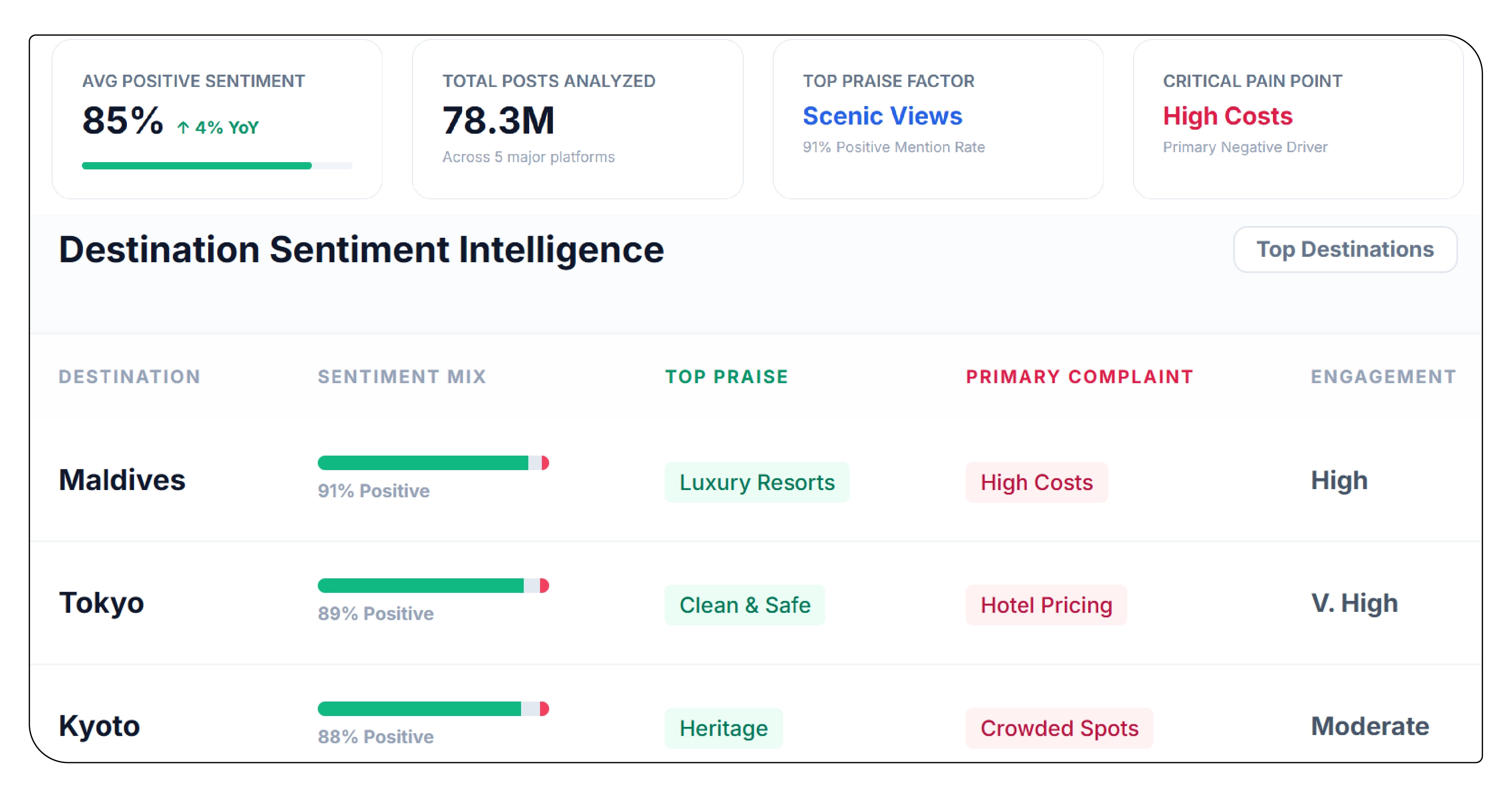Click the Kyoto sentiment mix bar
Viewport: 1512px width, 798px height.
point(433,709)
